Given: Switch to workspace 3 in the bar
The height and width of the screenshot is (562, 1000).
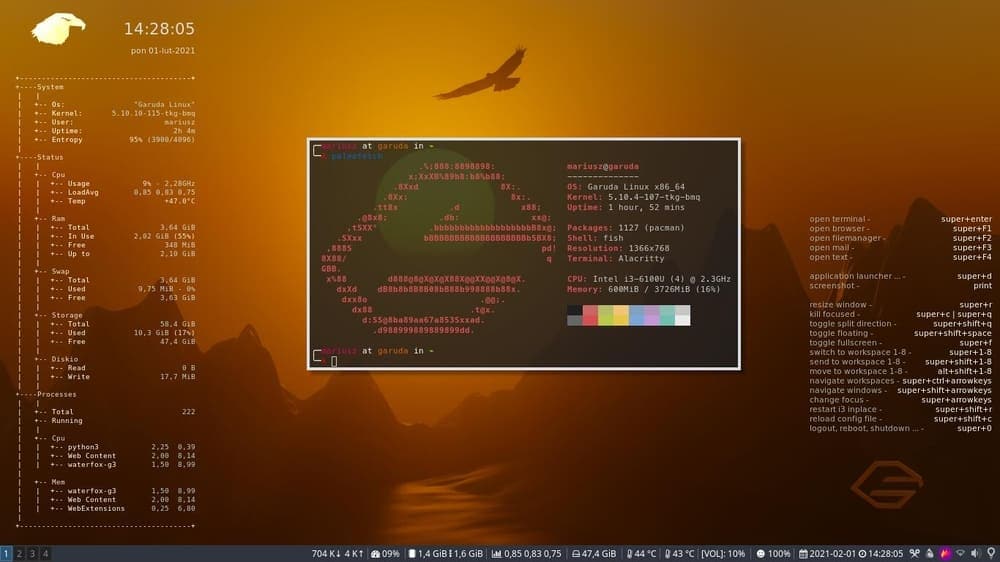Looking at the screenshot, I should point(32,554).
